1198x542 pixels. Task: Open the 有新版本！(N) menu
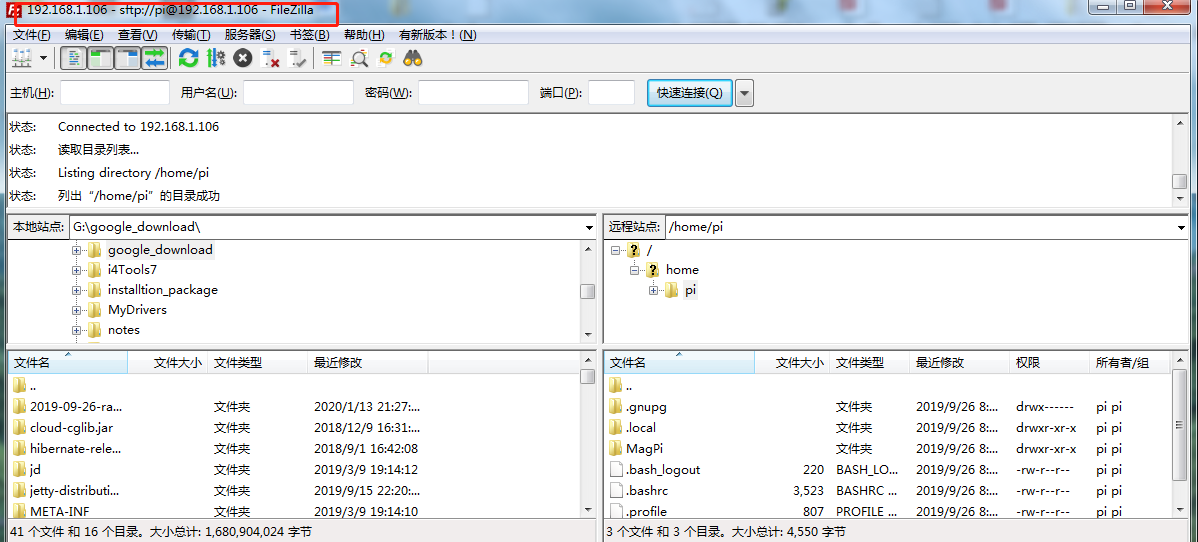tap(437, 35)
